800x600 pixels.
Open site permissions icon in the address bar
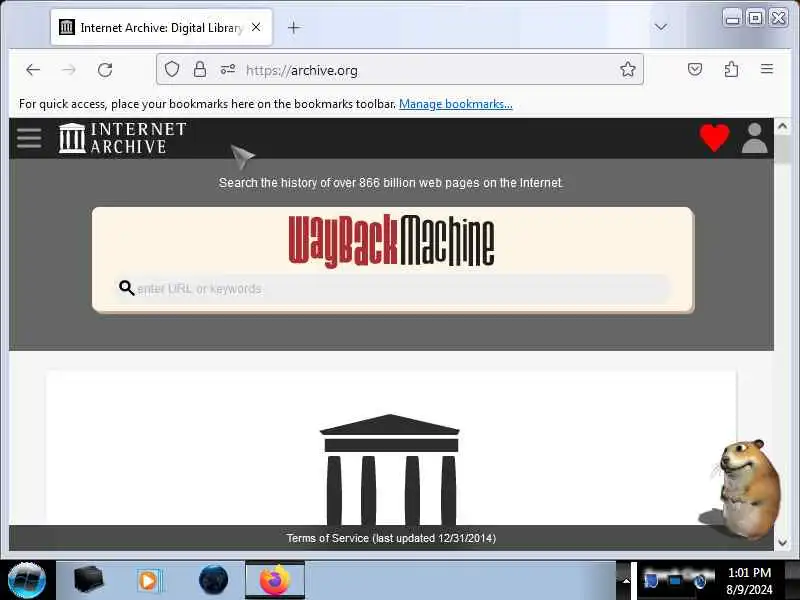(x=228, y=69)
